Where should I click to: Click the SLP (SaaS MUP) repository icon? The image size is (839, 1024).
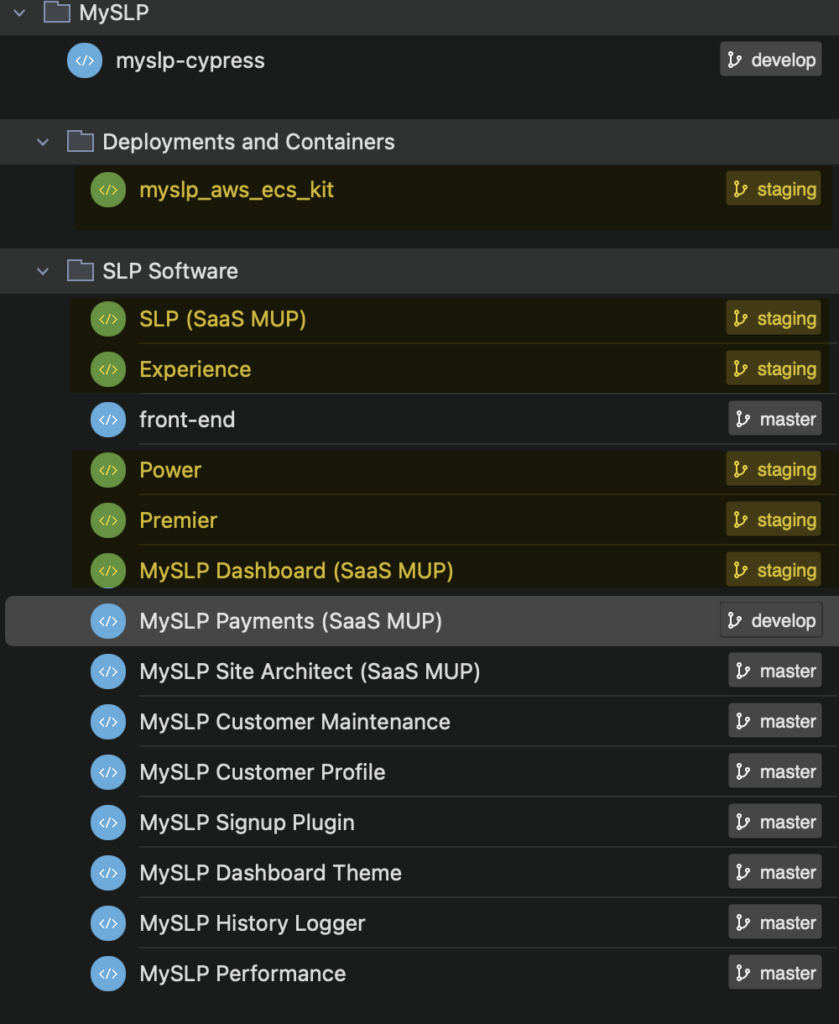[108, 319]
